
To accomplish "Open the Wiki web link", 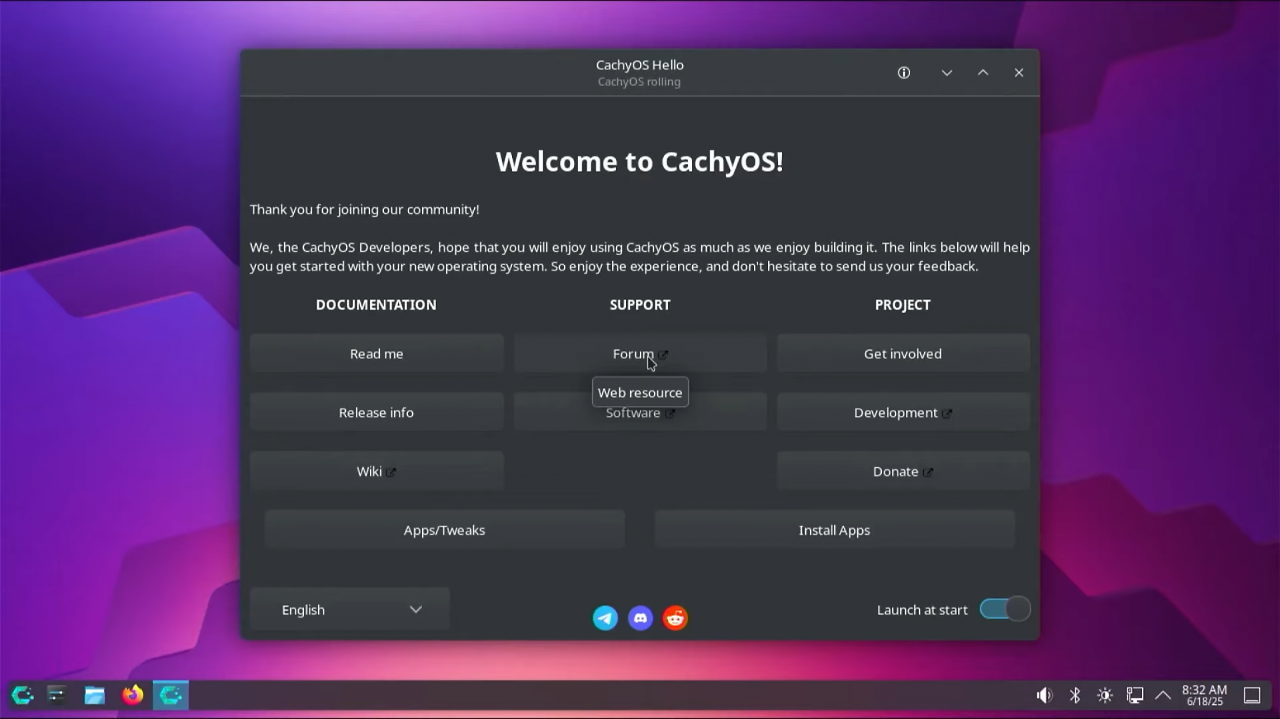I will [376, 471].
